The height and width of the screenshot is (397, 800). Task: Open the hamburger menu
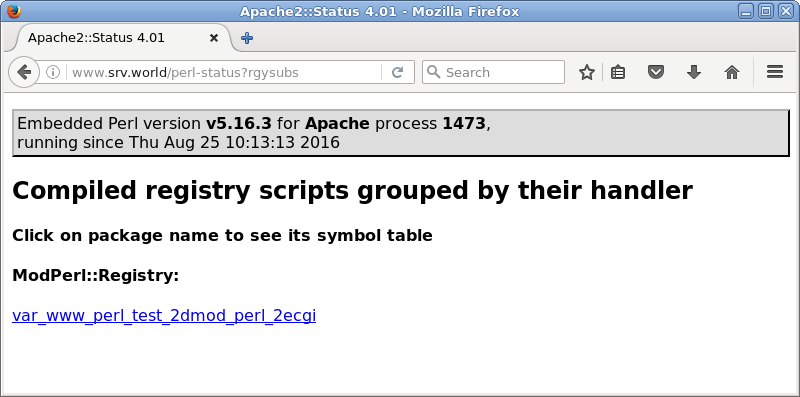774,72
